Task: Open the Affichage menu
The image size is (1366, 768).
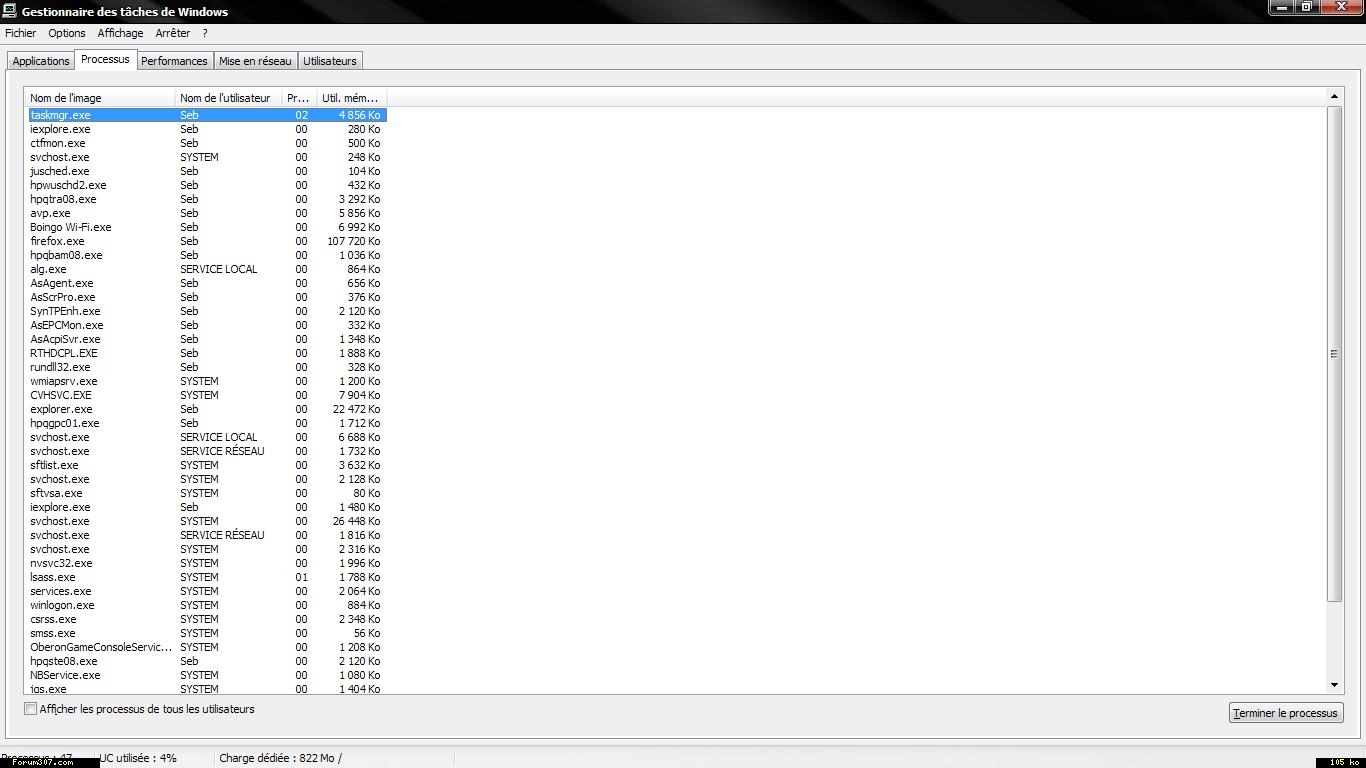Action: 120,33
